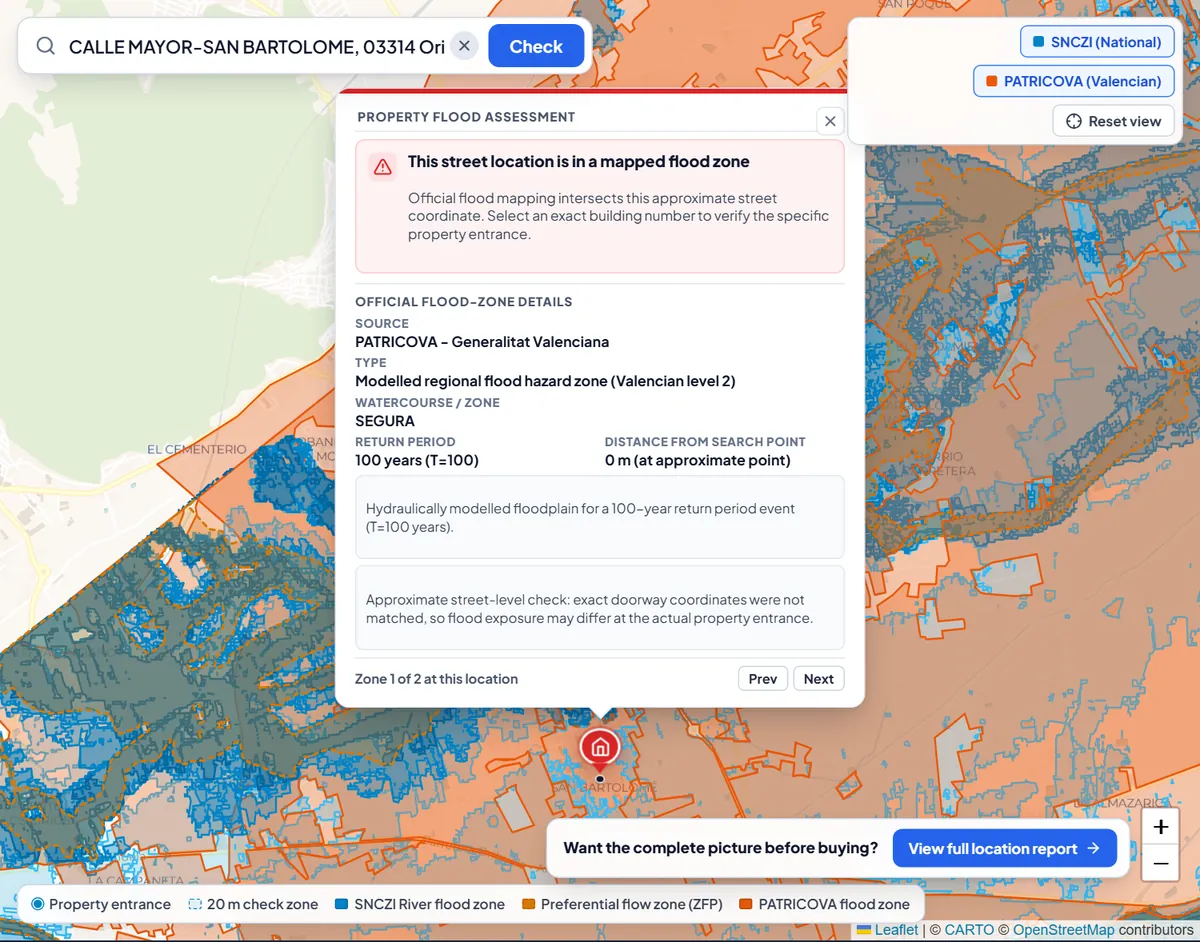Edit the address search input
1200x942 pixels.
256,46
